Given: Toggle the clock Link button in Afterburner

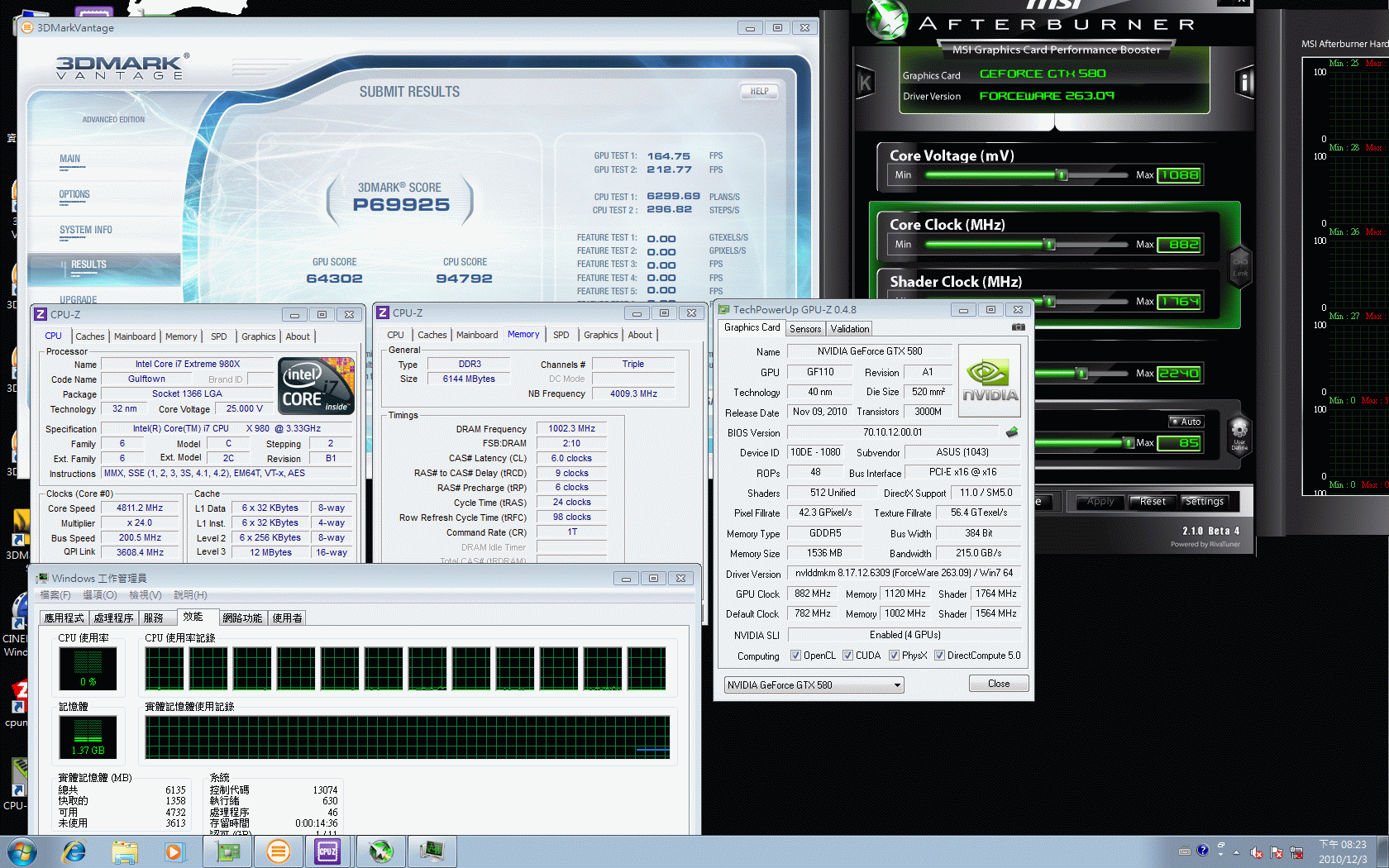Looking at the screenshot, I should 1240,268.
